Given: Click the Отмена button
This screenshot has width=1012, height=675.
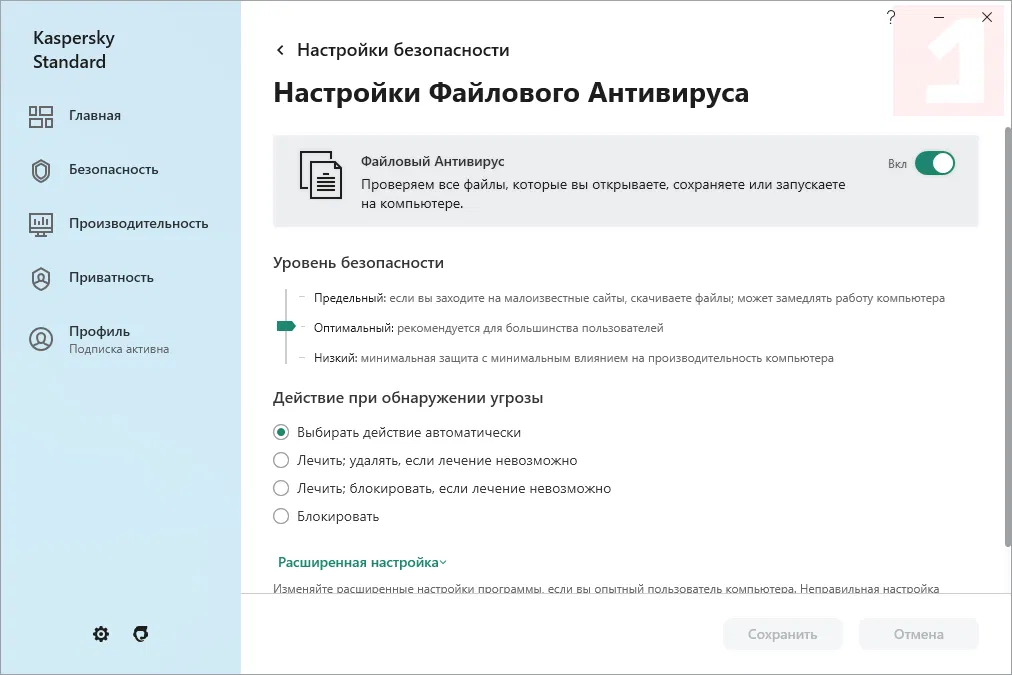Looking at the screenshot, I should (x=918, y=634).
